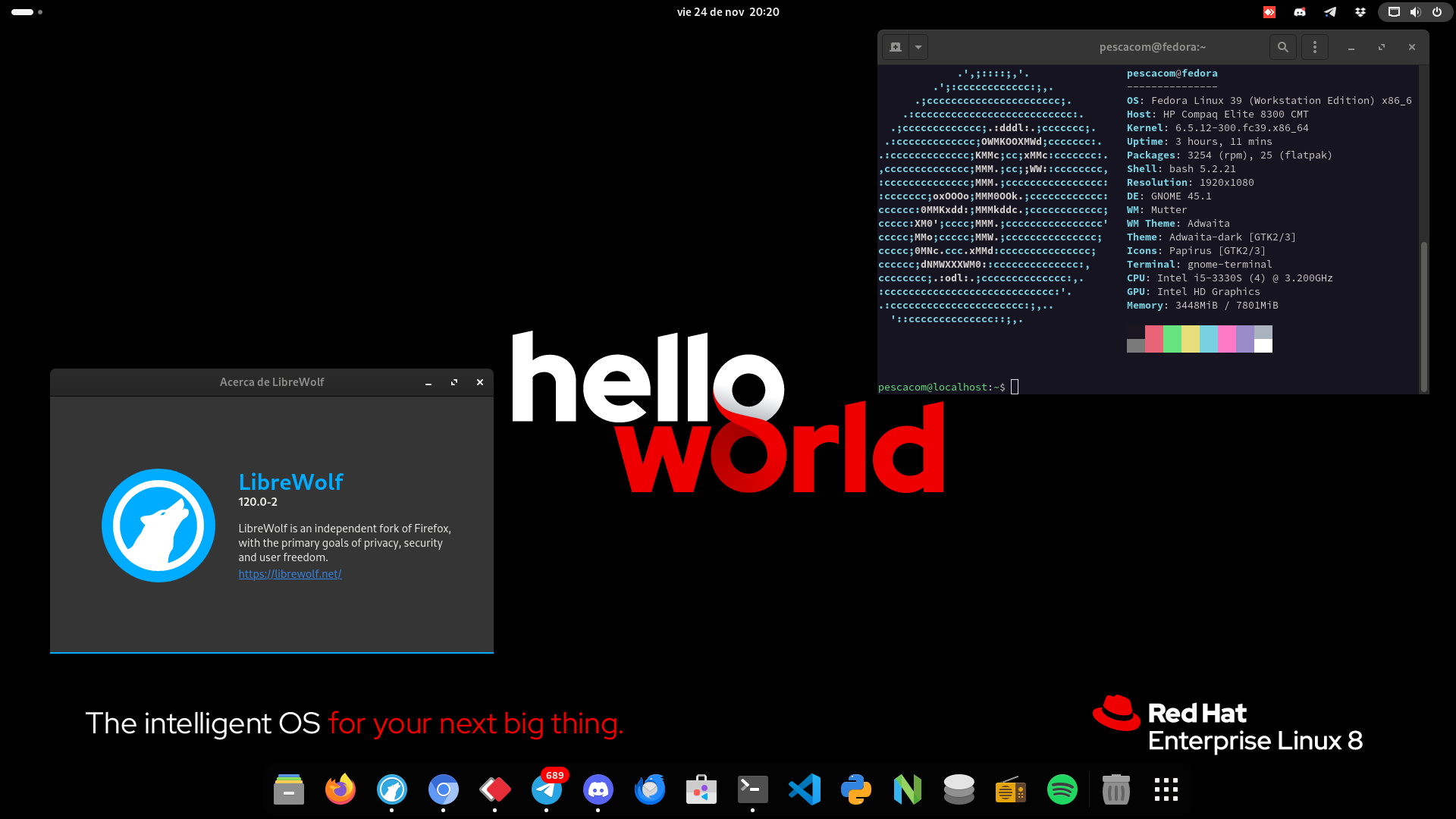The width and height of the screenshot is (1456, 819).
Task: Click the Discord tray icon in top bar
Action: 1299,12
